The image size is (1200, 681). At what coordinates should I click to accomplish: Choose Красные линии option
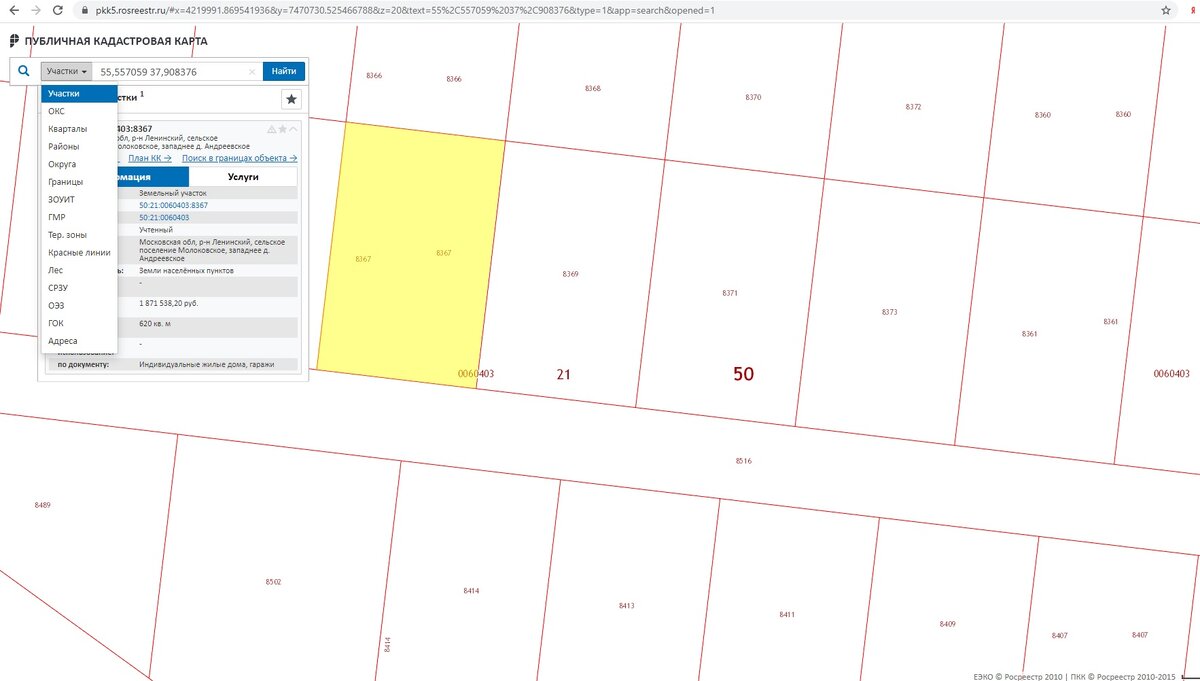79,252
